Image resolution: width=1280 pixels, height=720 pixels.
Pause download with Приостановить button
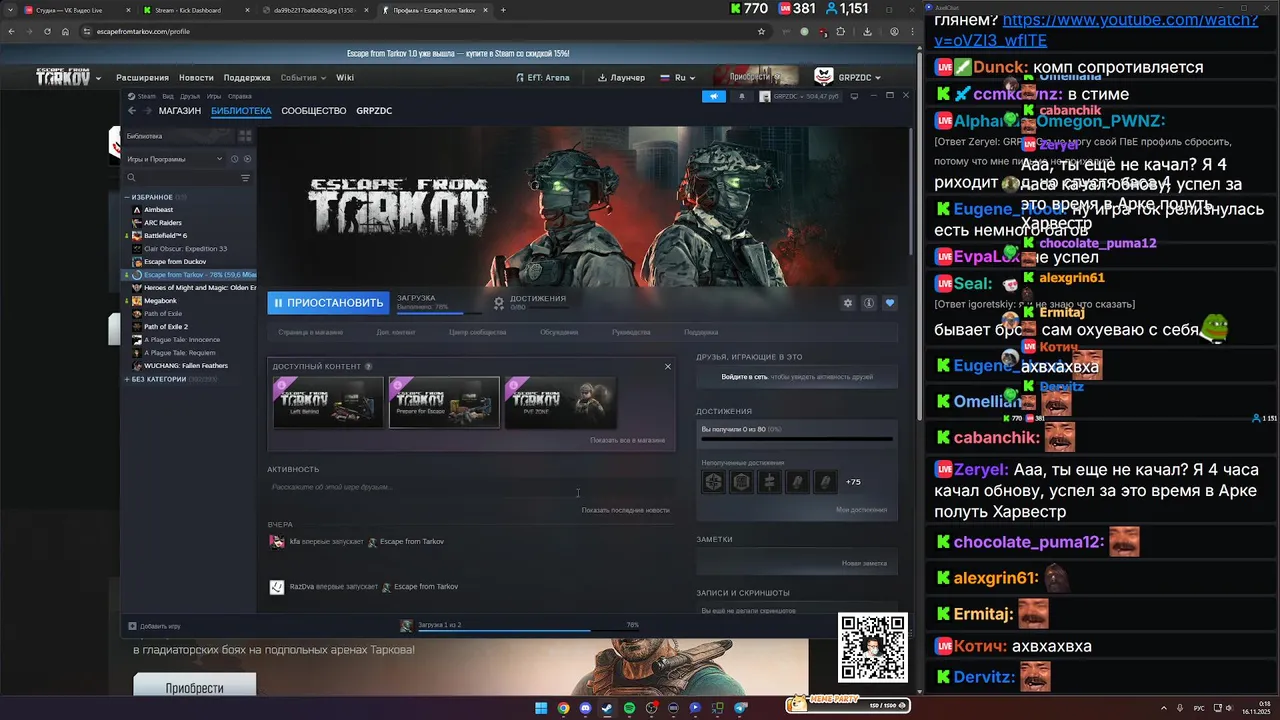[327, 303]
